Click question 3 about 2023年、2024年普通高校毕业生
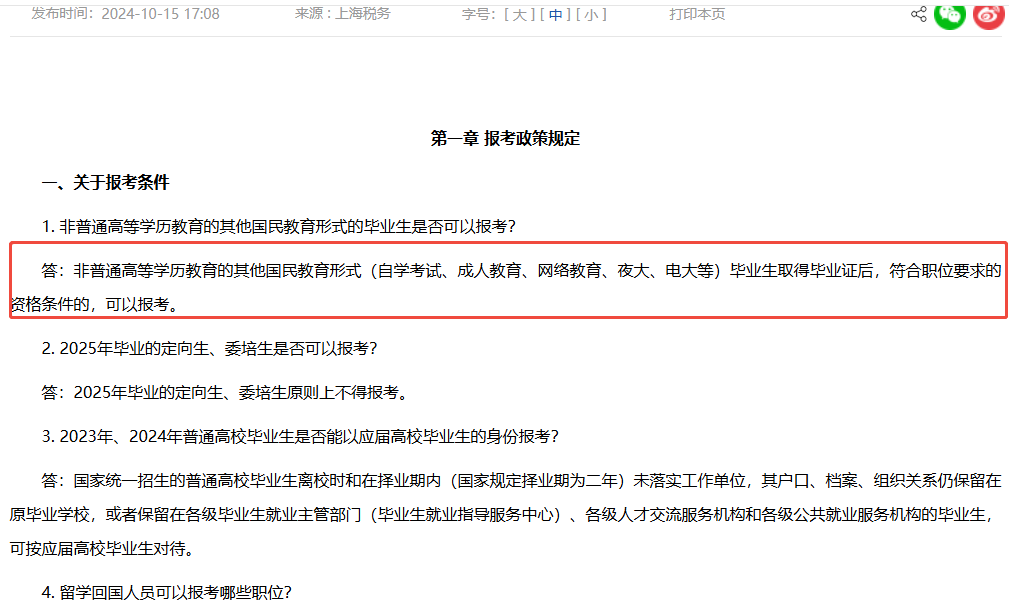Viewport: 1009px width, 604px height. click(x=300, y=437)
